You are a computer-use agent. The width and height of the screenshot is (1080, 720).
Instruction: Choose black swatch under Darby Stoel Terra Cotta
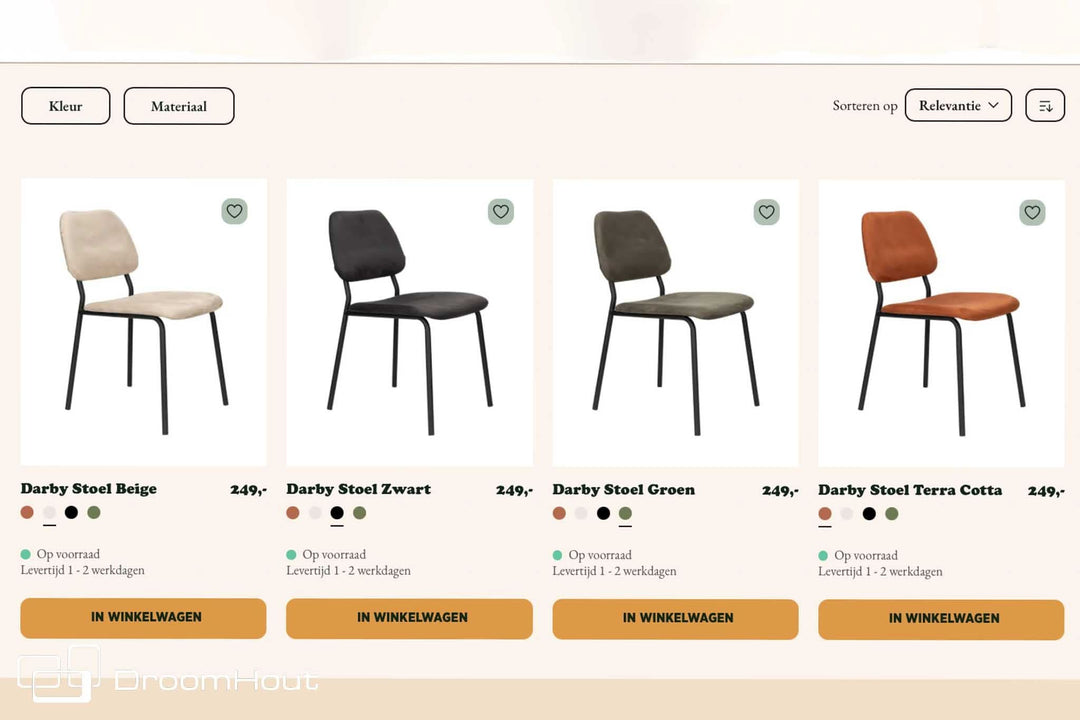coord(869,514)
